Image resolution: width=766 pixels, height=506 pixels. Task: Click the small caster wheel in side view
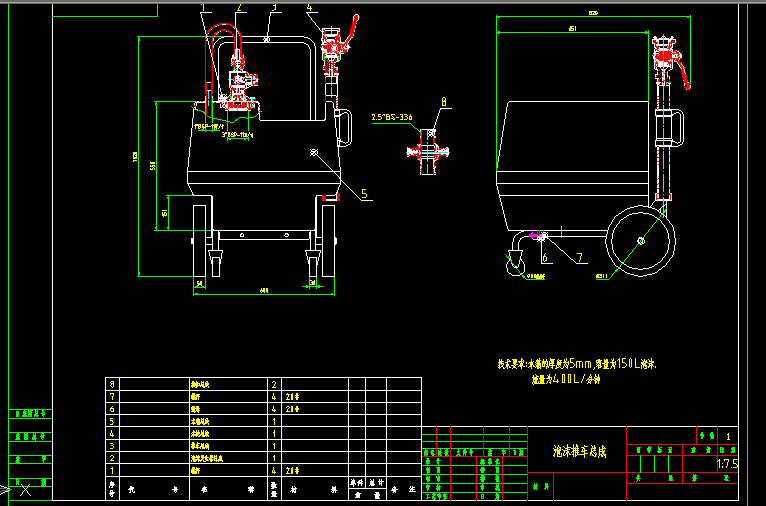point(516,266)
